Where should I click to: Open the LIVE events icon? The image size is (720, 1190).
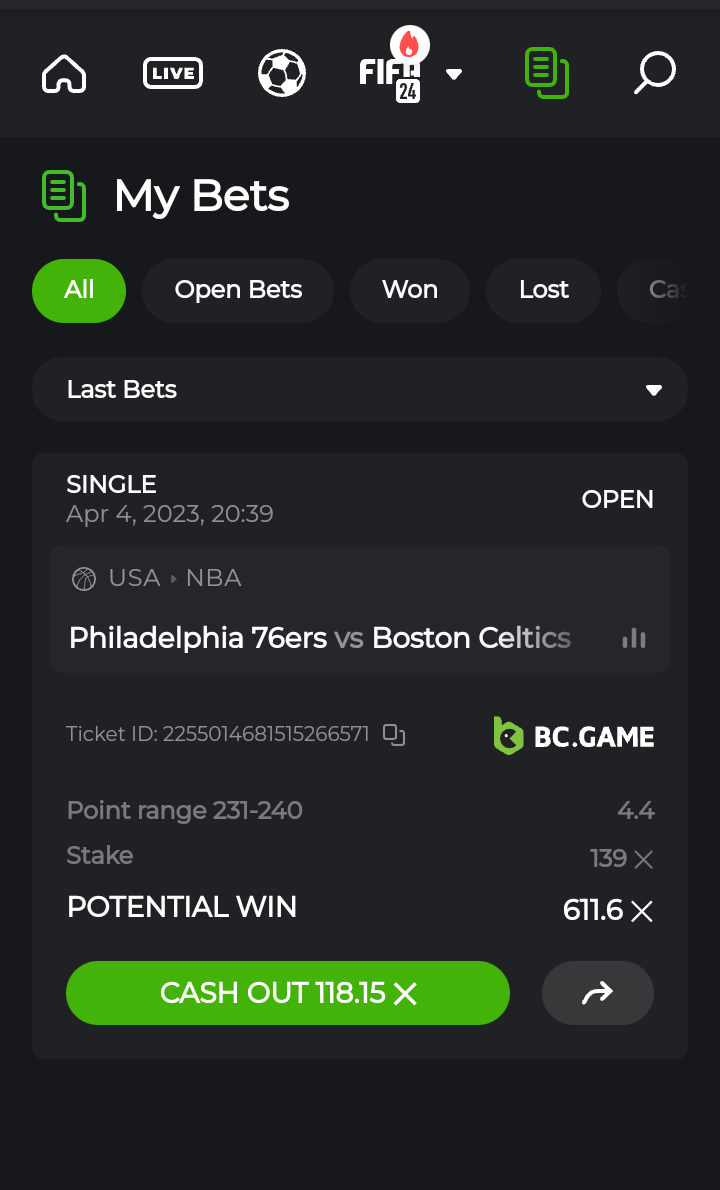click(173, 73)
